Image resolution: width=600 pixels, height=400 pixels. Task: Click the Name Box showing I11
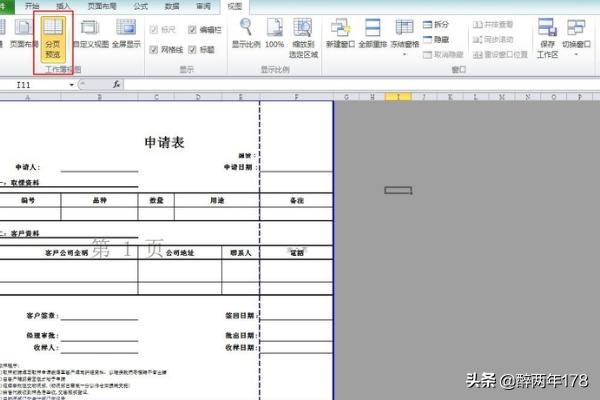point(35,85)
